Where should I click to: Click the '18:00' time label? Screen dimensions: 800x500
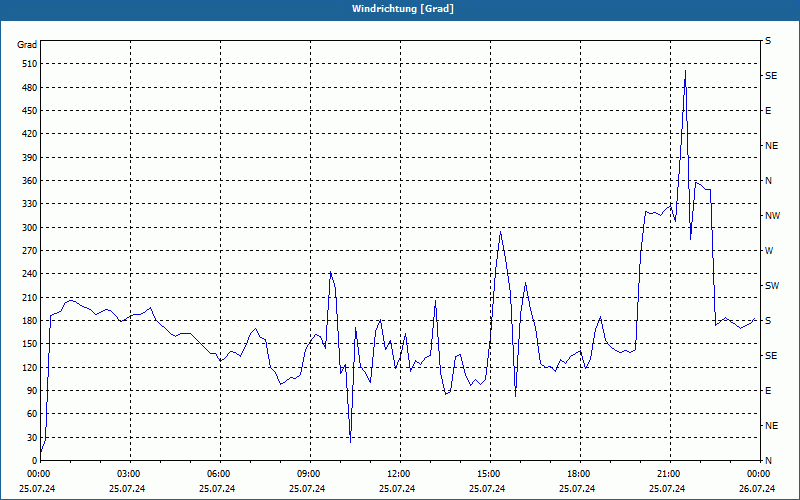point(580,474)
